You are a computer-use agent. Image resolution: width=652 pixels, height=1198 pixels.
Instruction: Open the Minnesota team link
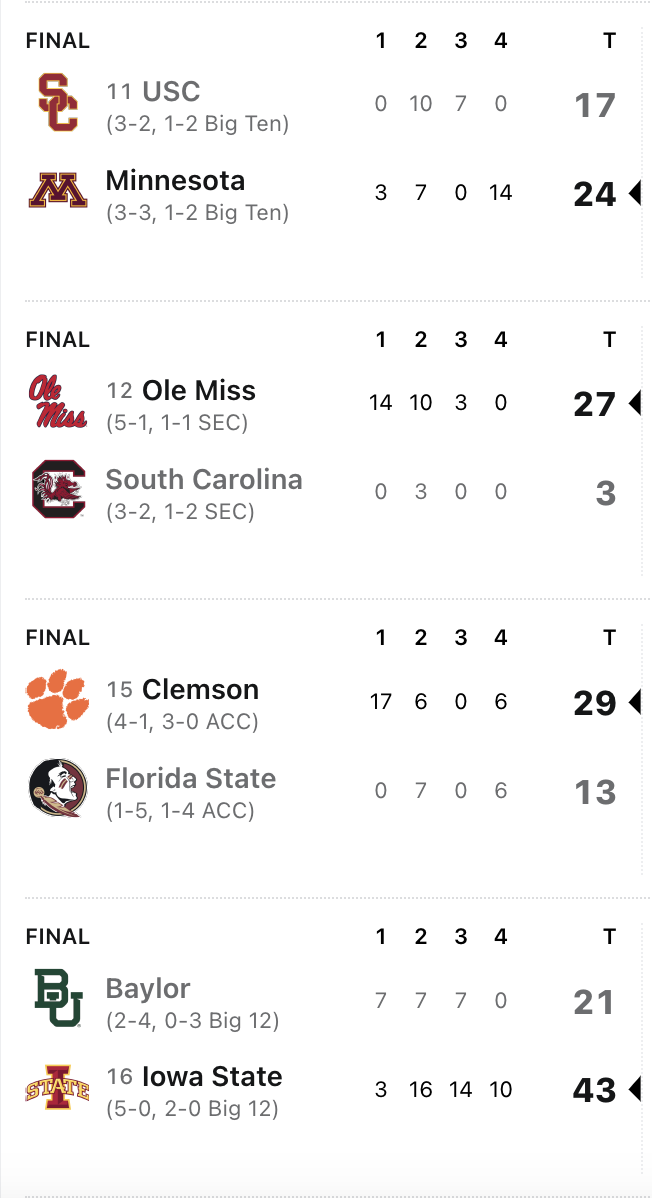tap(175, 181)
